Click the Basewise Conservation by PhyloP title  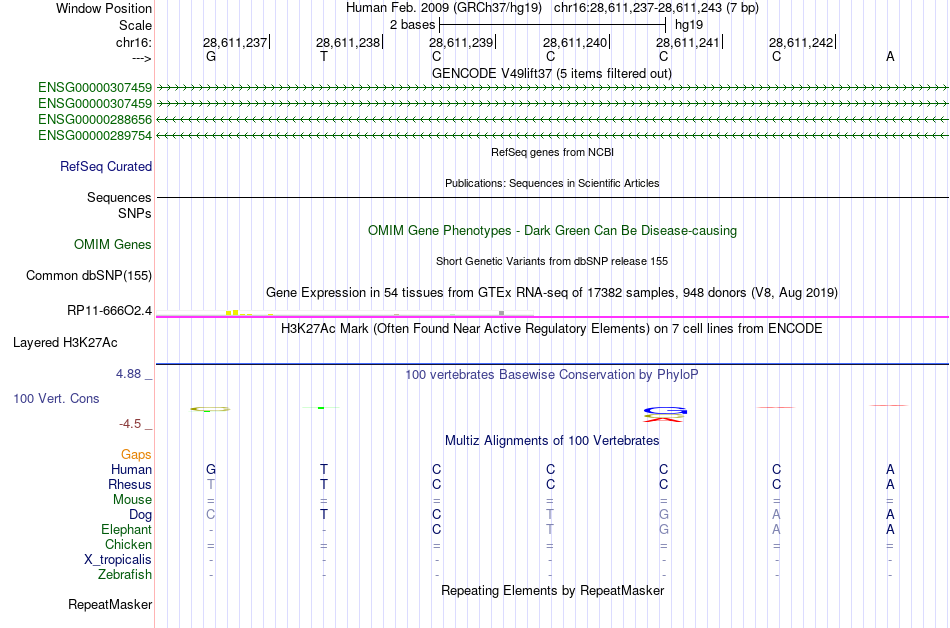(x=551, y=375)
